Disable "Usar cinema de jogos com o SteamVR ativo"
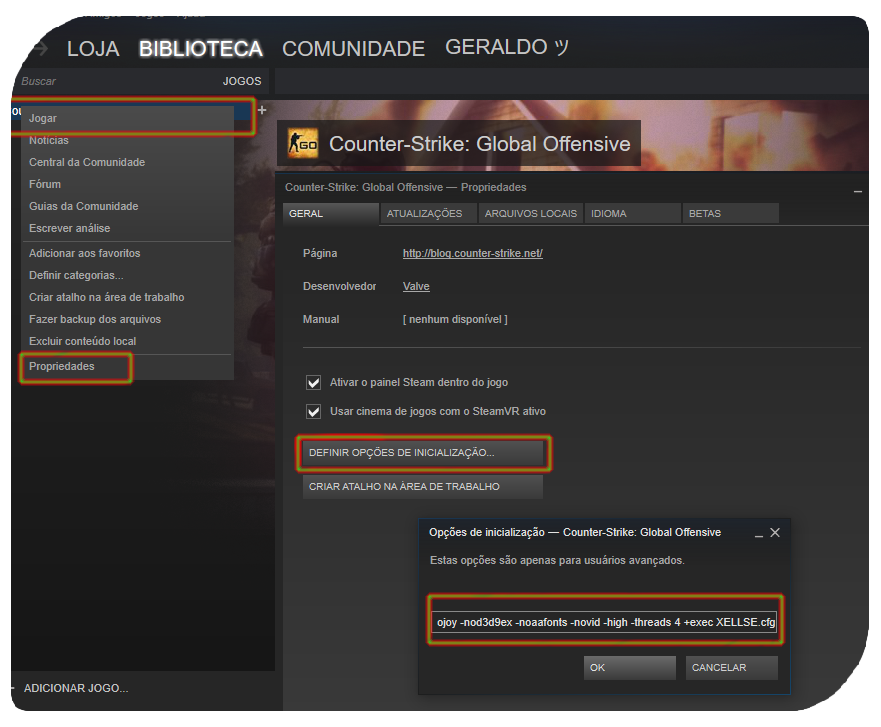Image resolution: width=881 pixels, height=727 pixels. (x=313, y=411)
